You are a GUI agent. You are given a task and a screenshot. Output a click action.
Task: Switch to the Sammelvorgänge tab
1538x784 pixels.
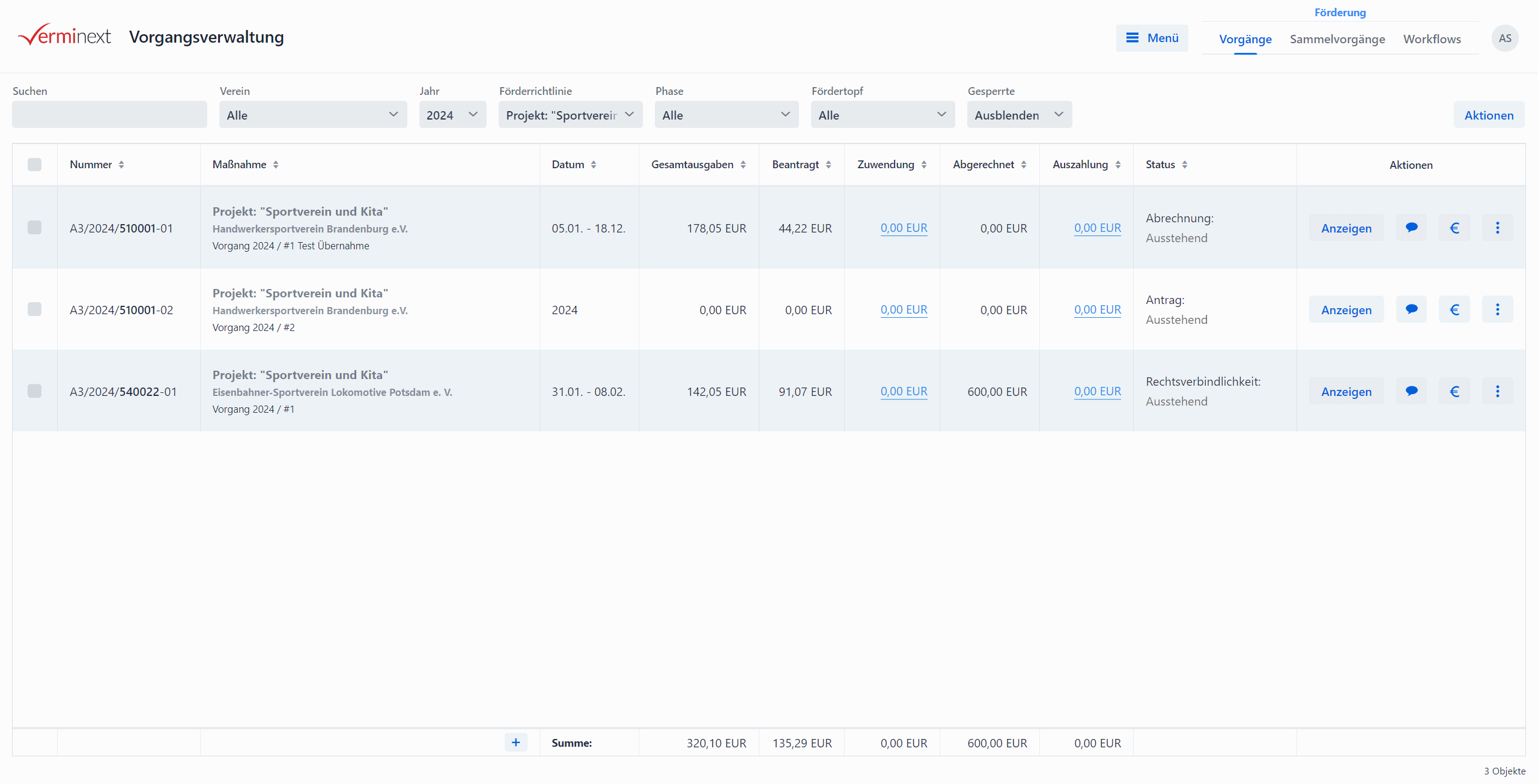coord(1337,39)
